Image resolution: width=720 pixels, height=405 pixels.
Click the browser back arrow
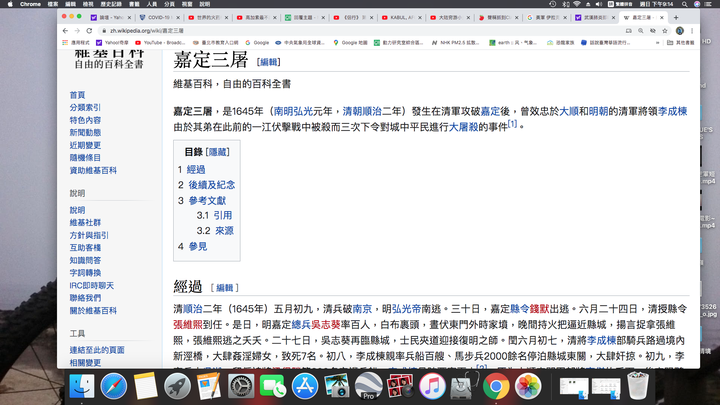[65, 31]
